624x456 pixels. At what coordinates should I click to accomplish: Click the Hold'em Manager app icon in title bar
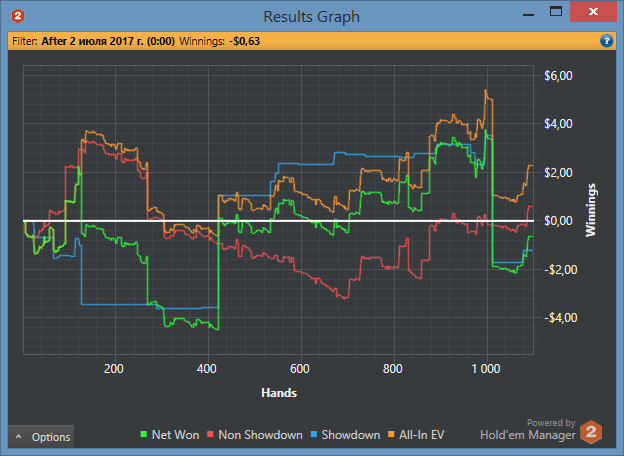[18, 16]
